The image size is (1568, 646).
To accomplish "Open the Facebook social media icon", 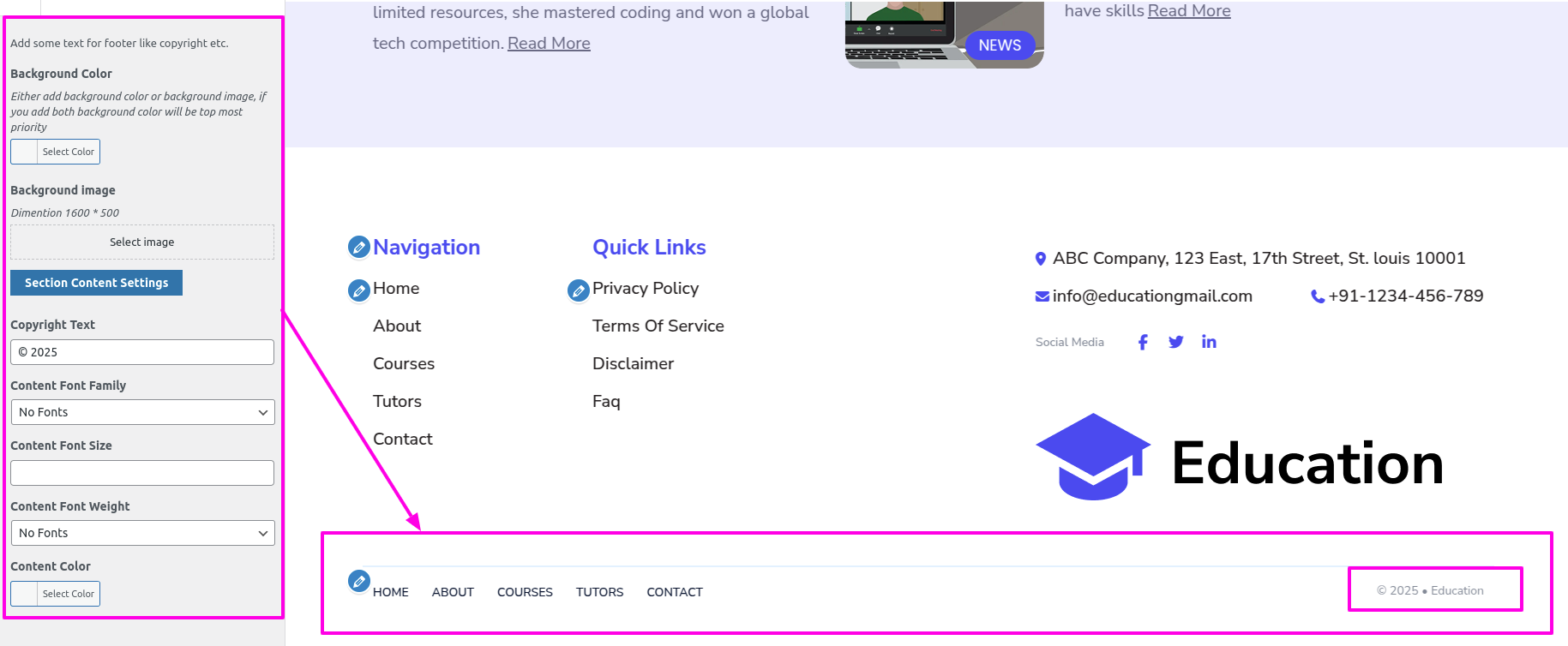I will click(1143, 343).
